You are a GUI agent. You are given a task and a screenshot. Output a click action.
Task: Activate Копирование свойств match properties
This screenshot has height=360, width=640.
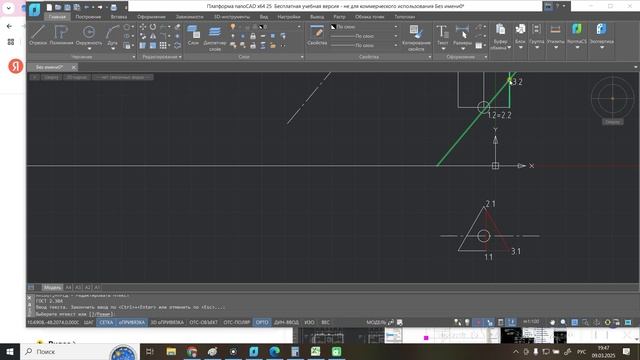click(x=416, y=38)
